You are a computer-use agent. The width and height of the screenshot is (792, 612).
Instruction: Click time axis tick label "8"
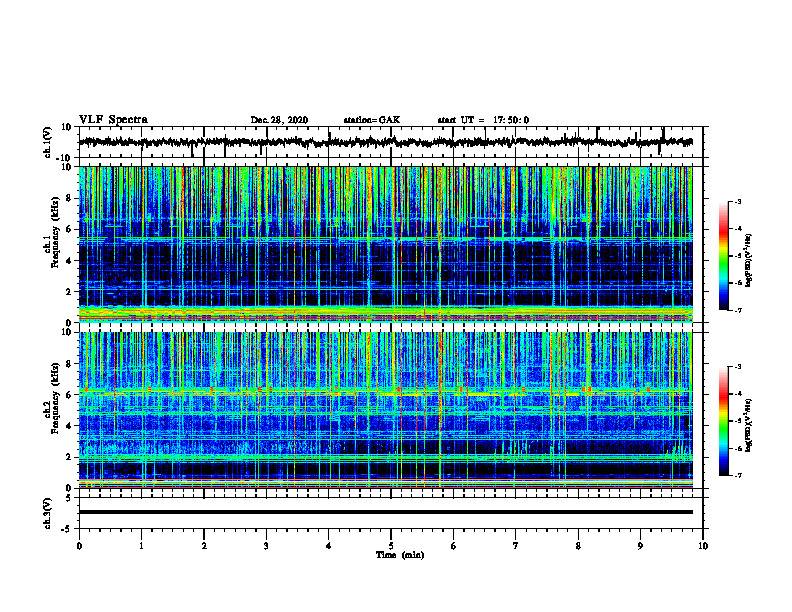tap(578, 546)
